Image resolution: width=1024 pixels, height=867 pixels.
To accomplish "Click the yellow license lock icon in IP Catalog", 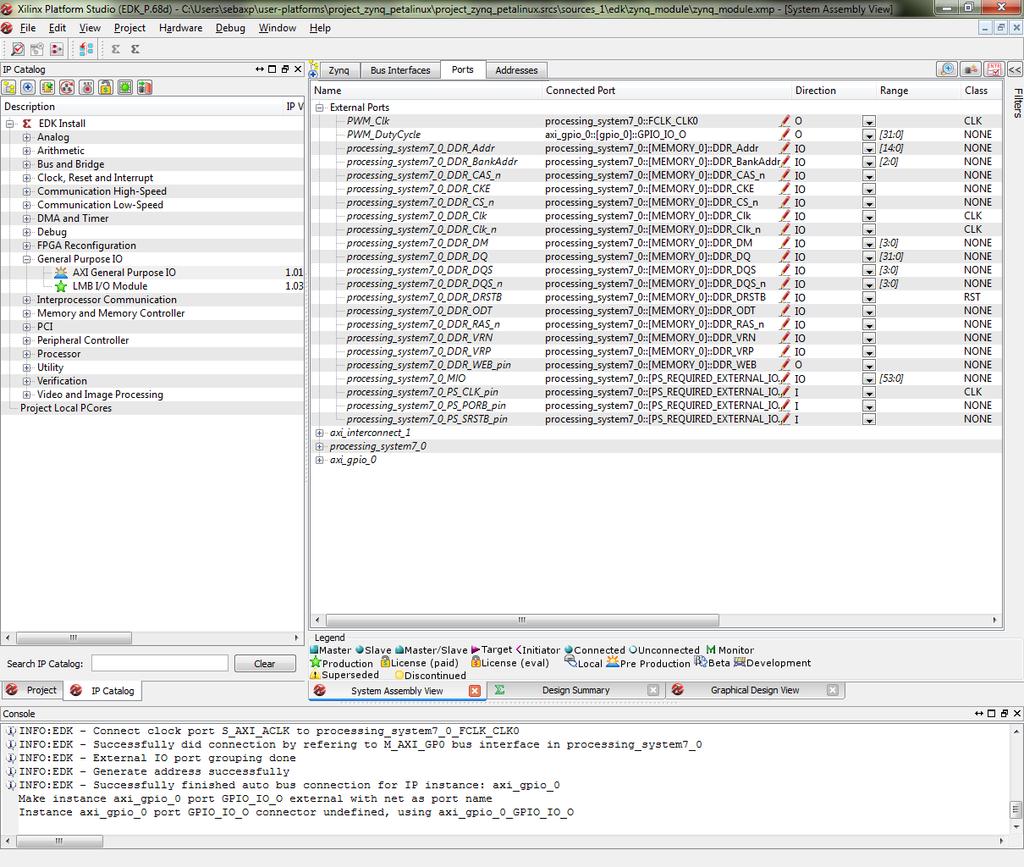I will click(106, 87).
